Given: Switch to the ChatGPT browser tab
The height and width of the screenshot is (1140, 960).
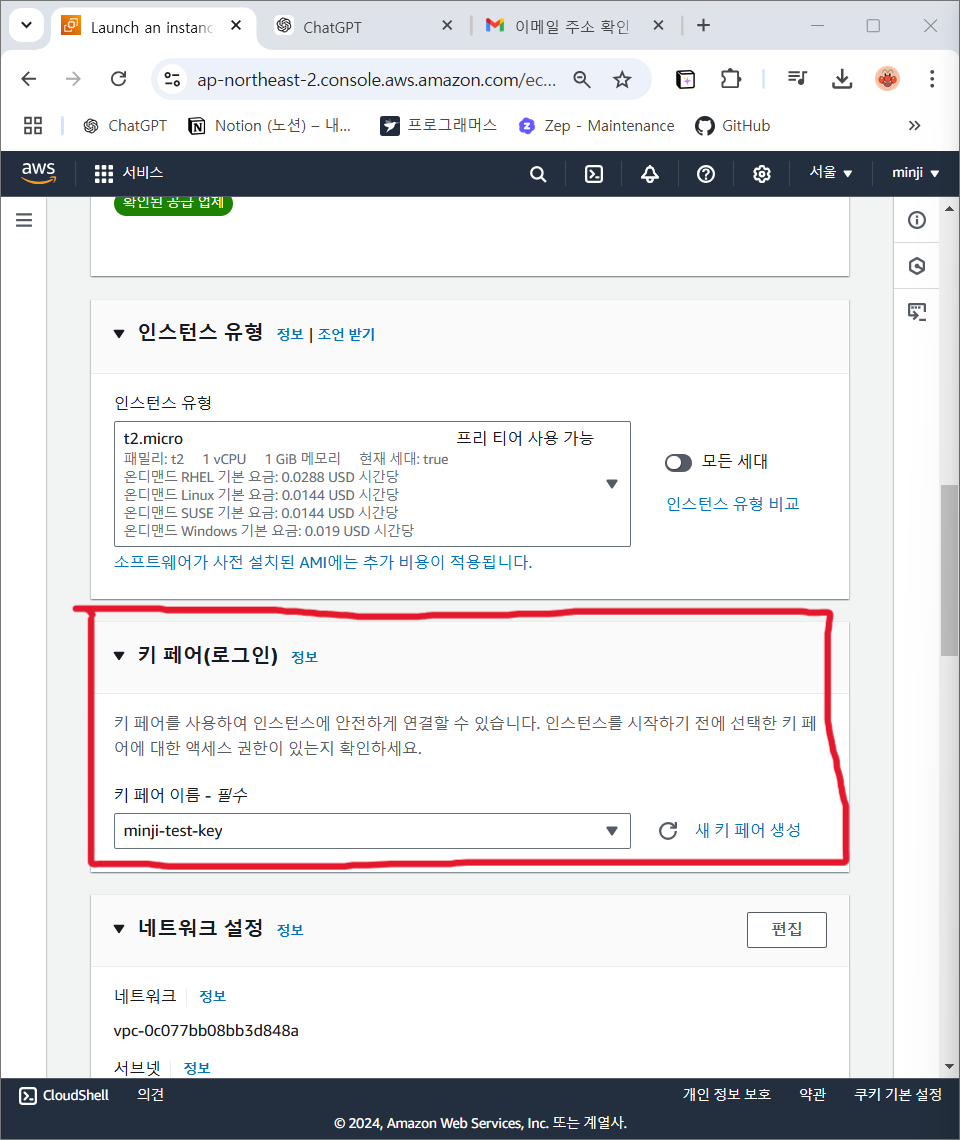Looking at the screenshot, I should tap(364, 27).
